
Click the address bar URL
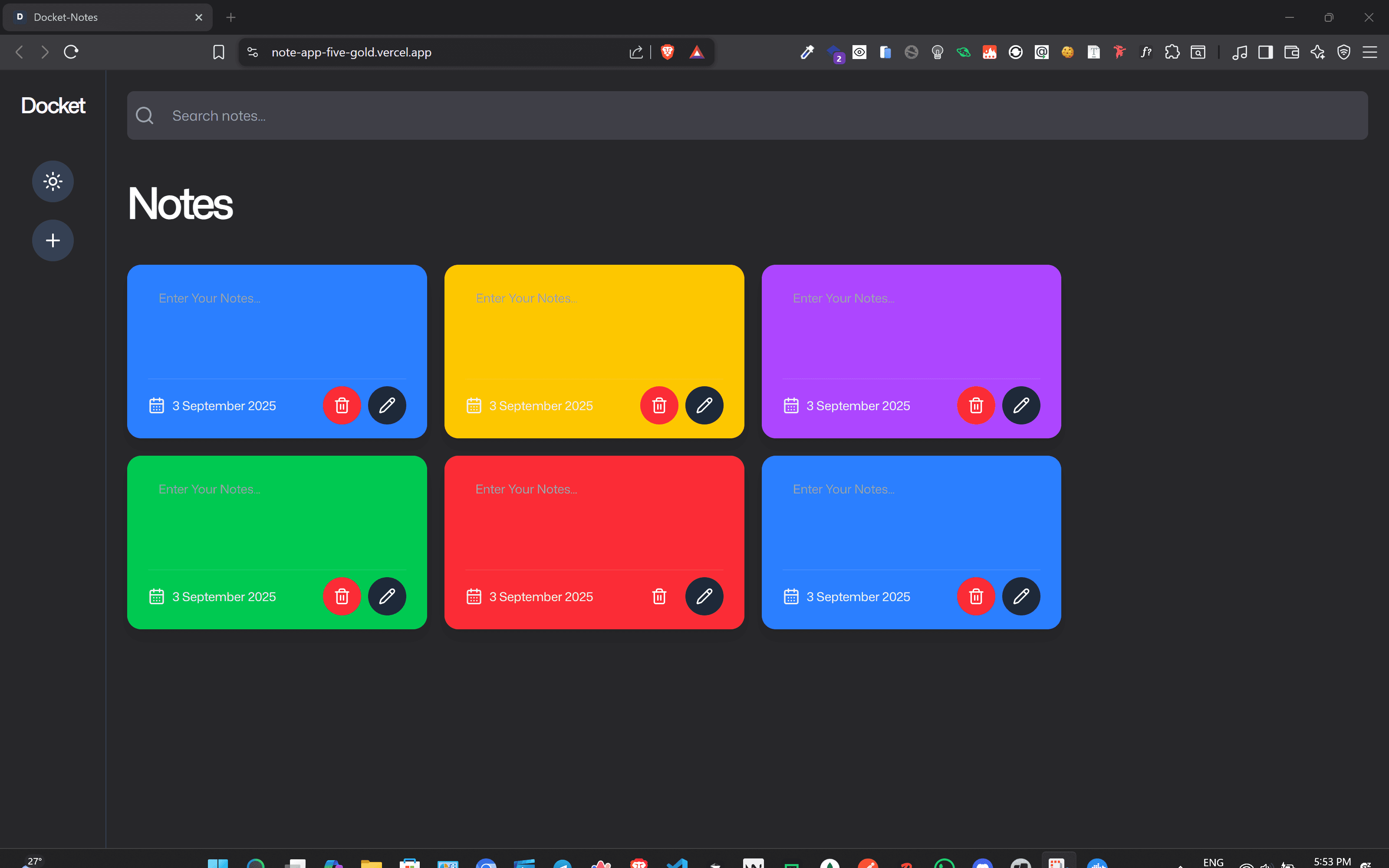(x=351, y=52)
